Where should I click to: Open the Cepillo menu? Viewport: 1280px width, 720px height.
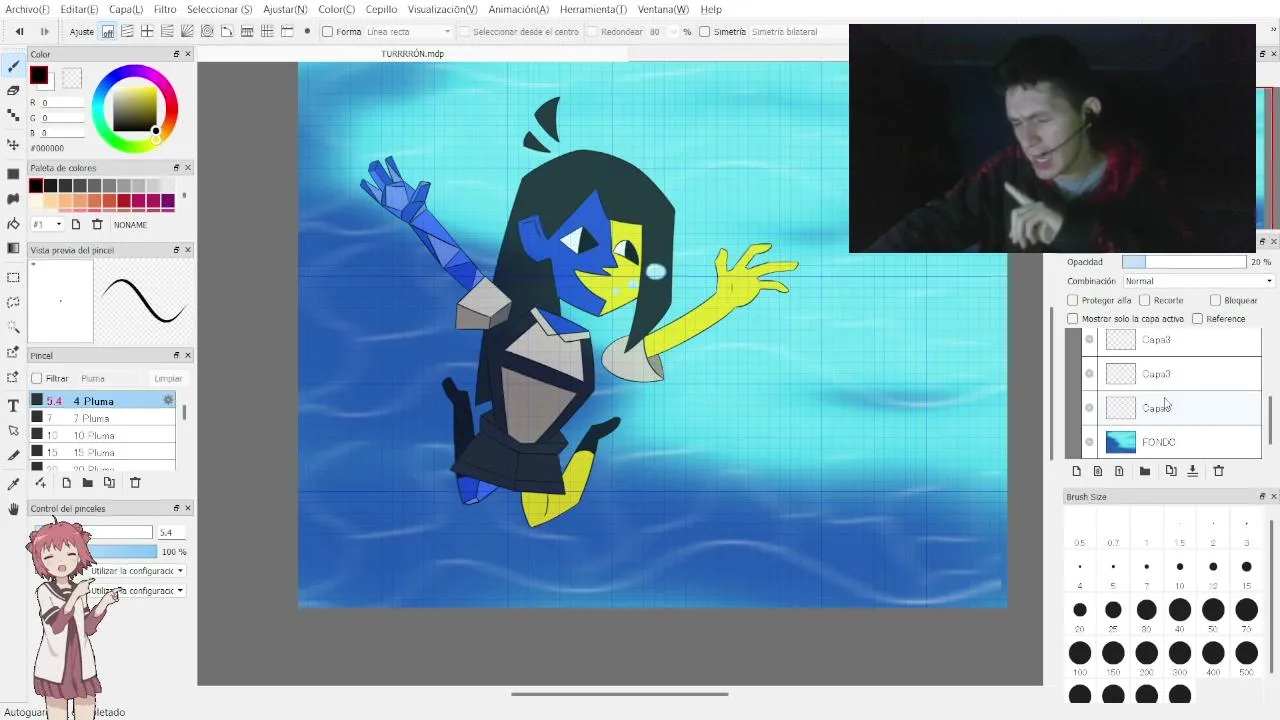tap(381, 9)
